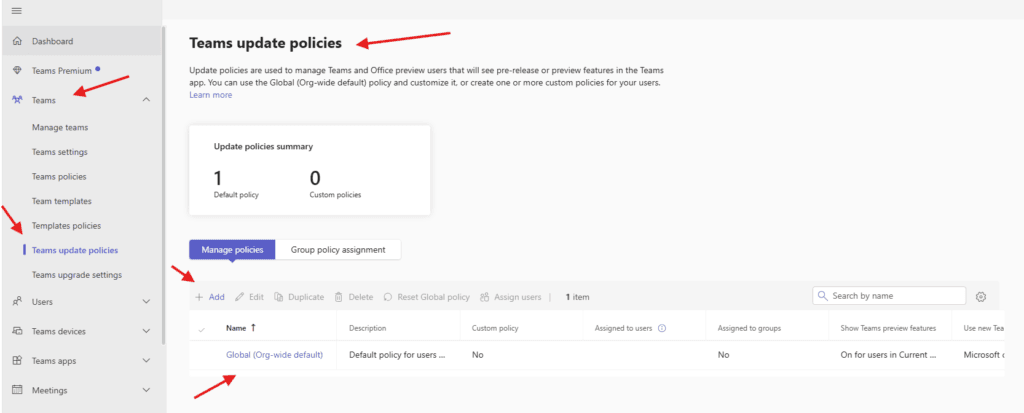Click the Meetings calendar icon
This screenshot has width=1024, height=413.
tap(16, 390)
